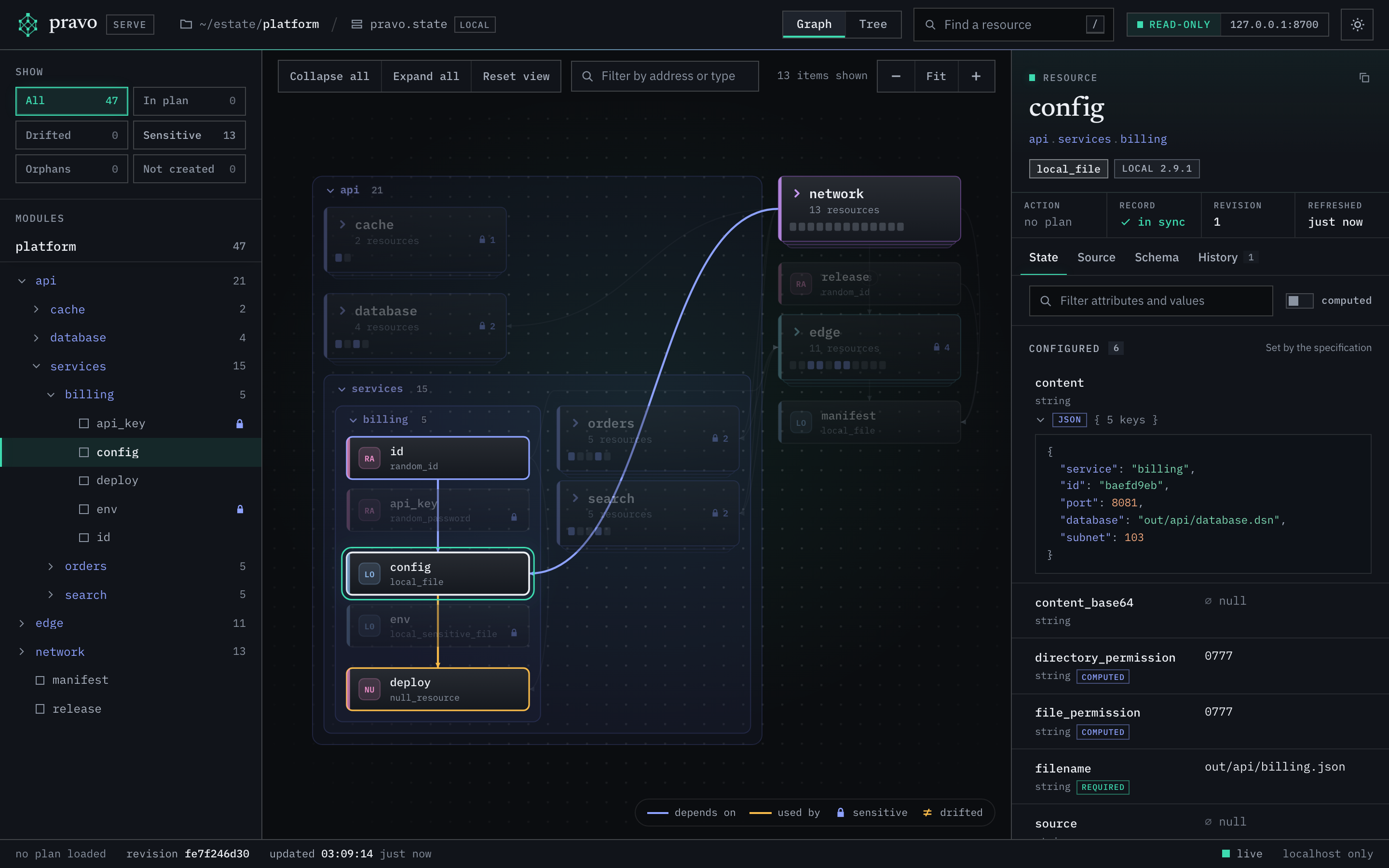This screenshot has height=868, width=1389.
Task: Click the Find a resource search field
Action: tap(1013, 25)
